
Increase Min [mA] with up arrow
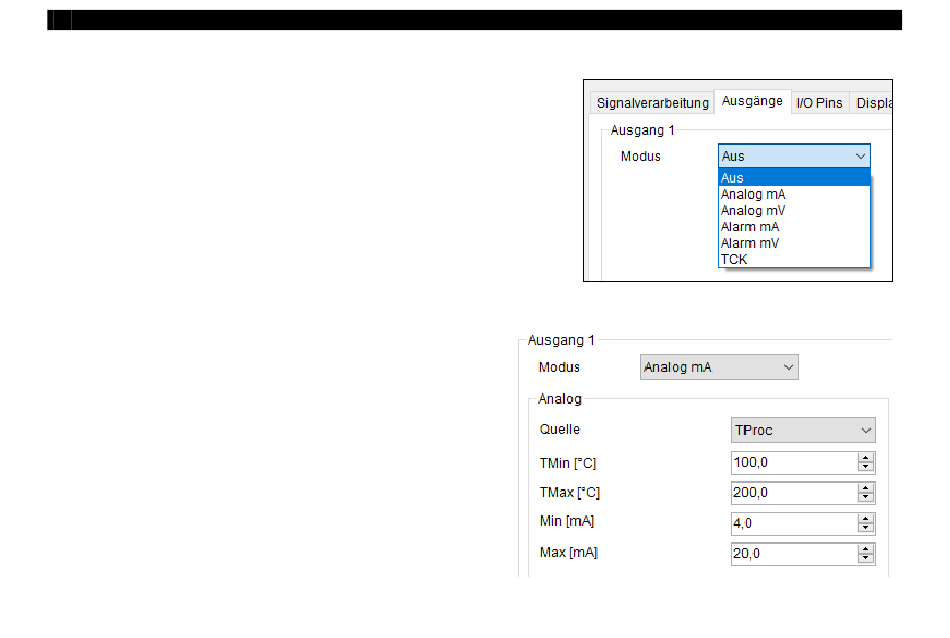(x=866, y=519)
